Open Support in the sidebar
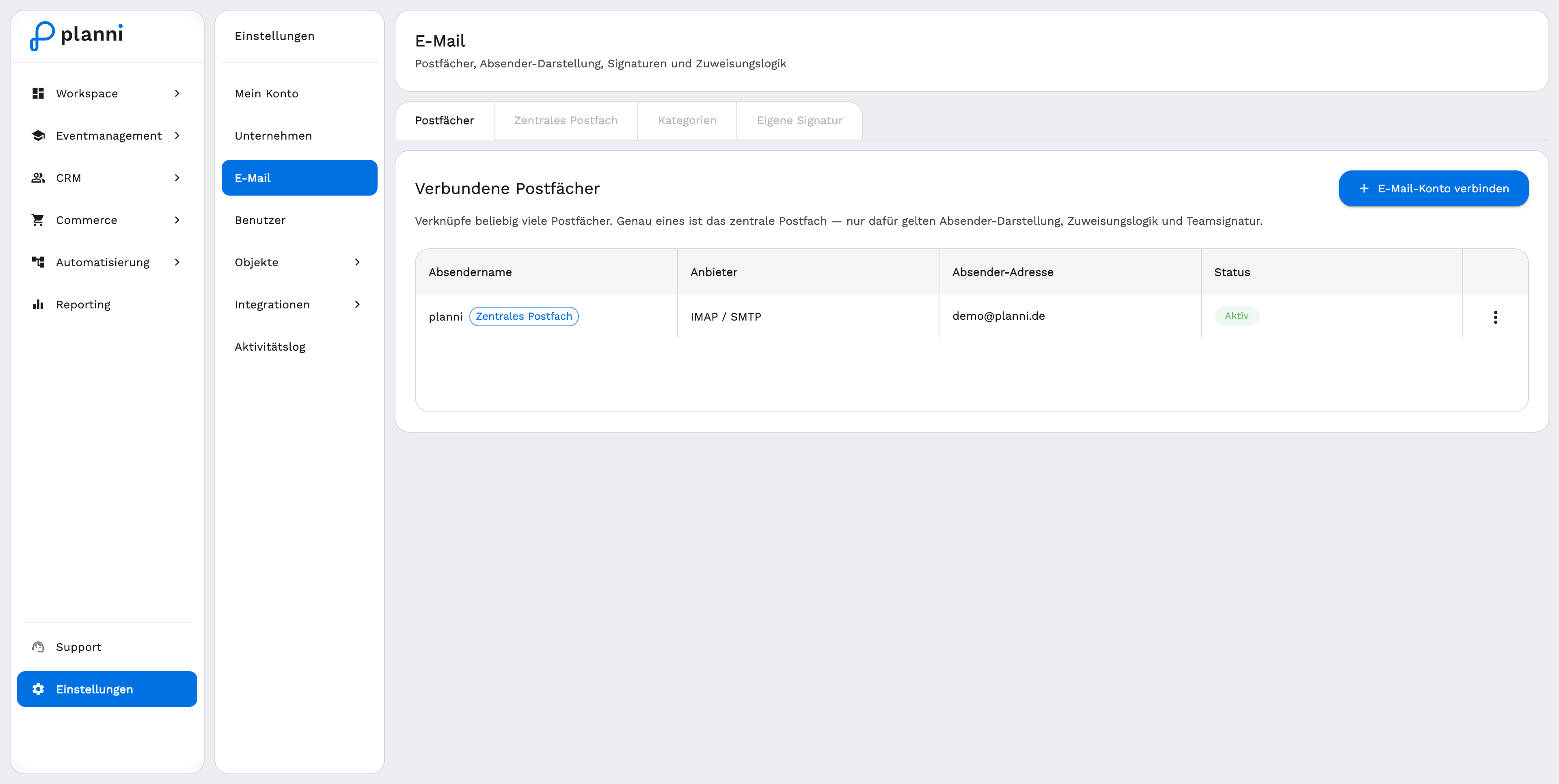This screenshot has height=784, width=1559. click(x=107, y=647)
